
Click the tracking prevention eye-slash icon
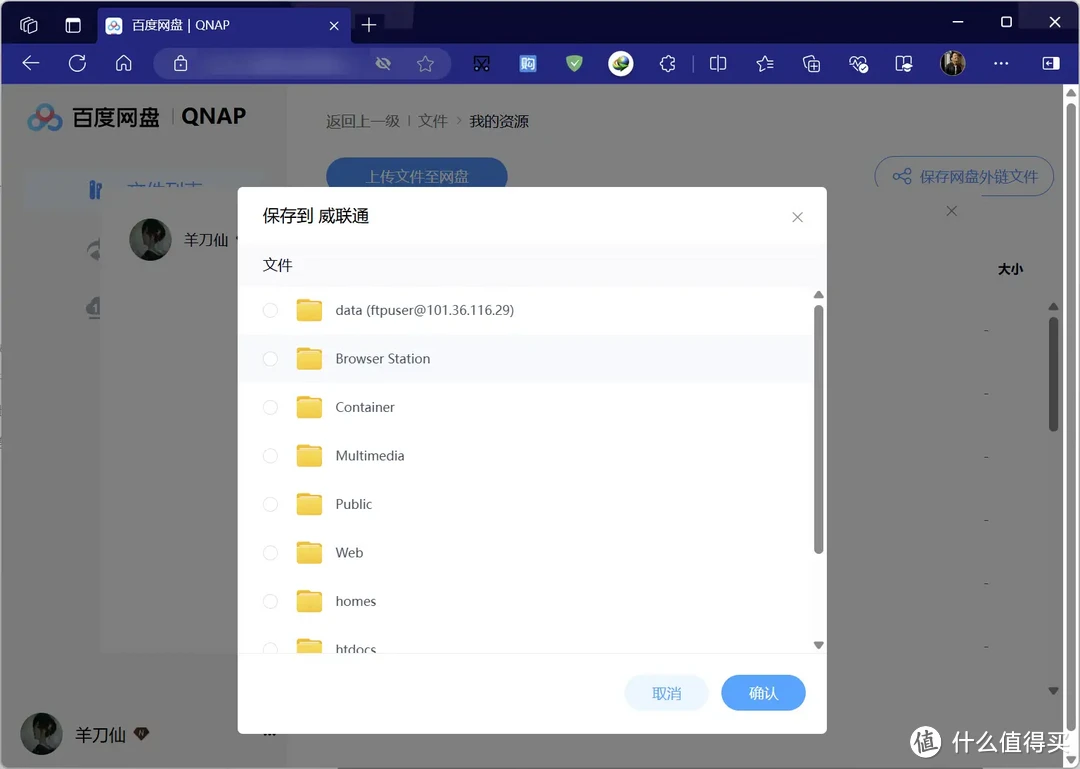[383, 64]
